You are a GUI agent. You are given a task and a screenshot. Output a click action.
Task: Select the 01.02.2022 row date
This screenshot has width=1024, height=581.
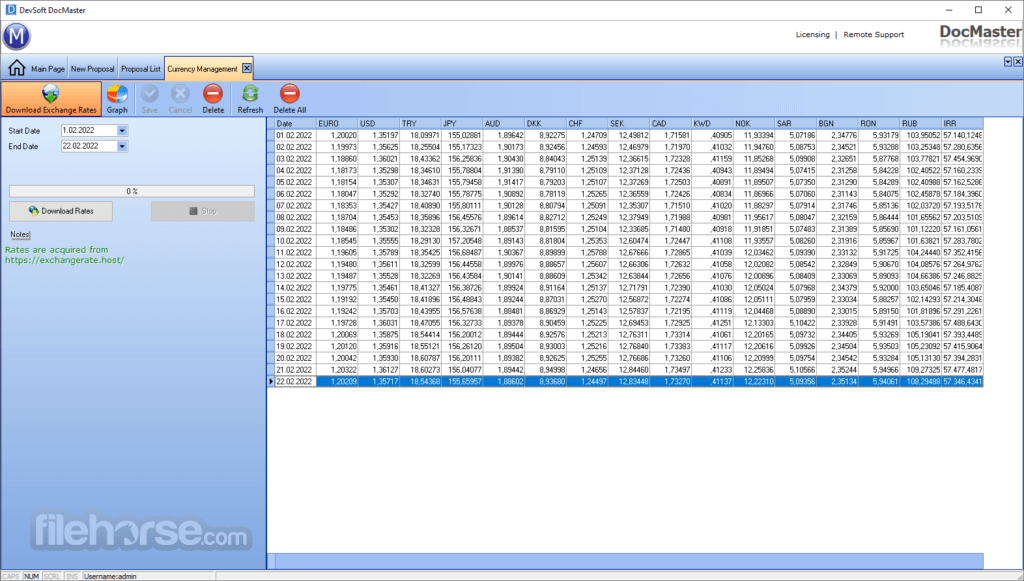pos(295,135)
